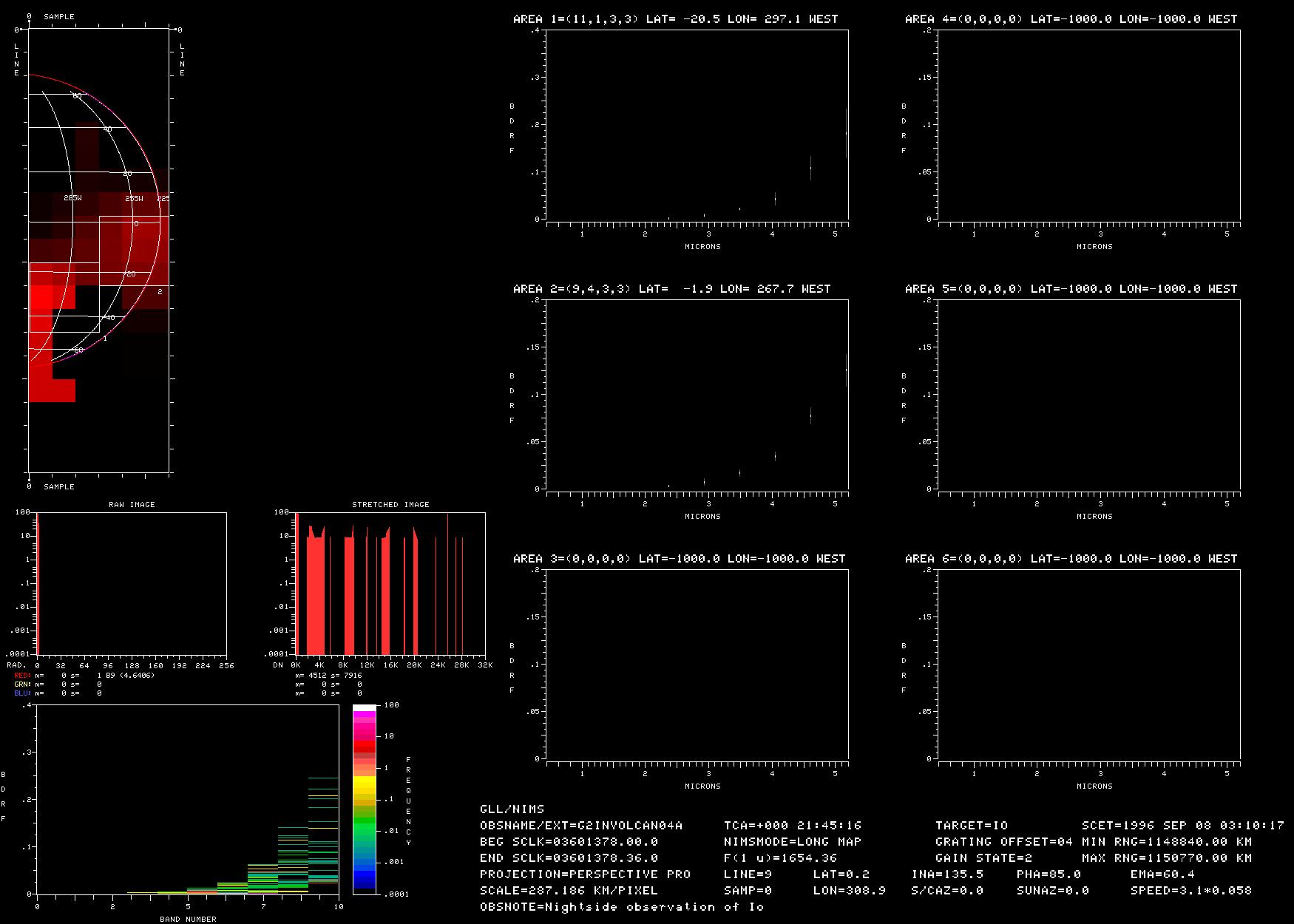Click the Area 2 spectrum plot

697,395
